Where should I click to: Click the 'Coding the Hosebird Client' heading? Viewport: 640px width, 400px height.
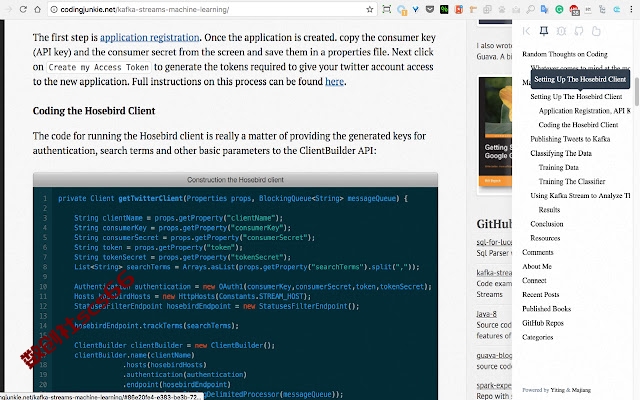94,111
